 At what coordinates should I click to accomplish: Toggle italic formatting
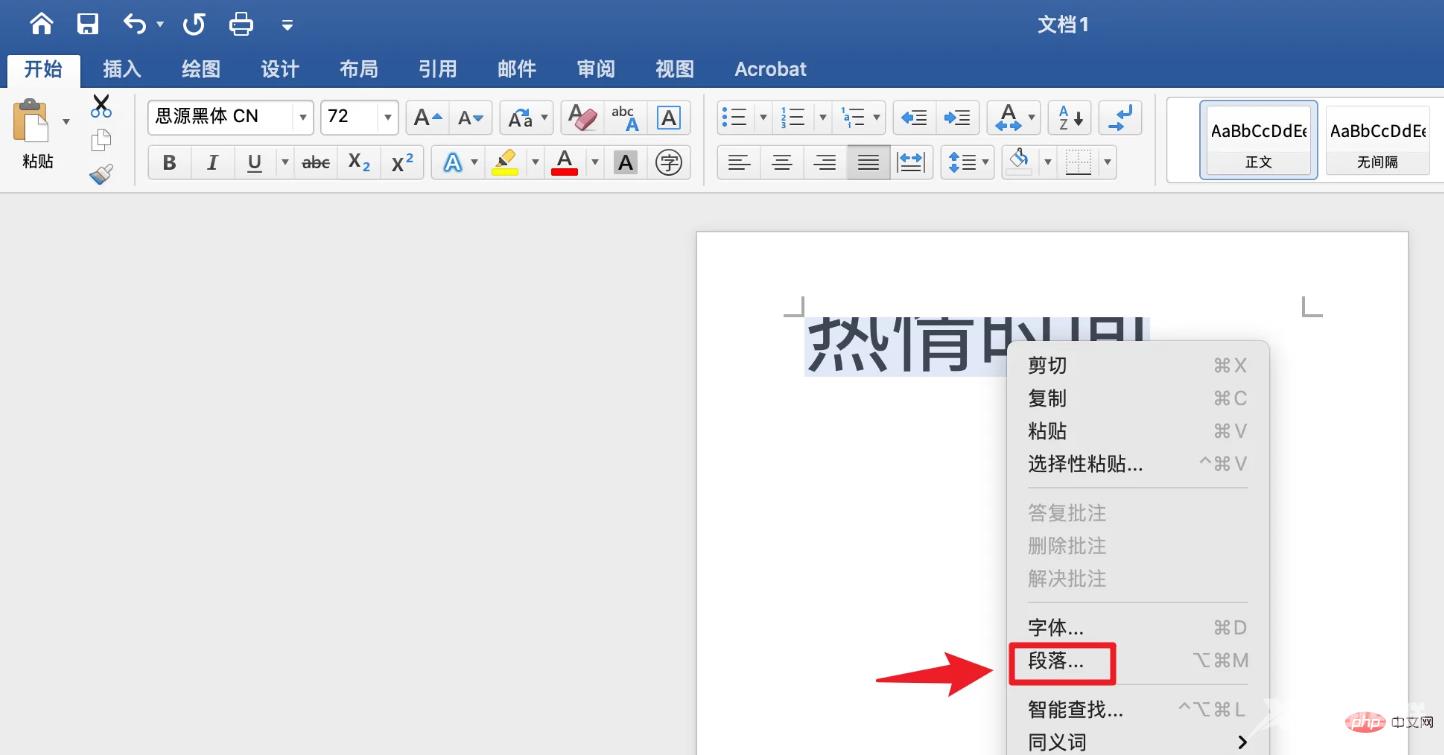(x=212, y=162)
